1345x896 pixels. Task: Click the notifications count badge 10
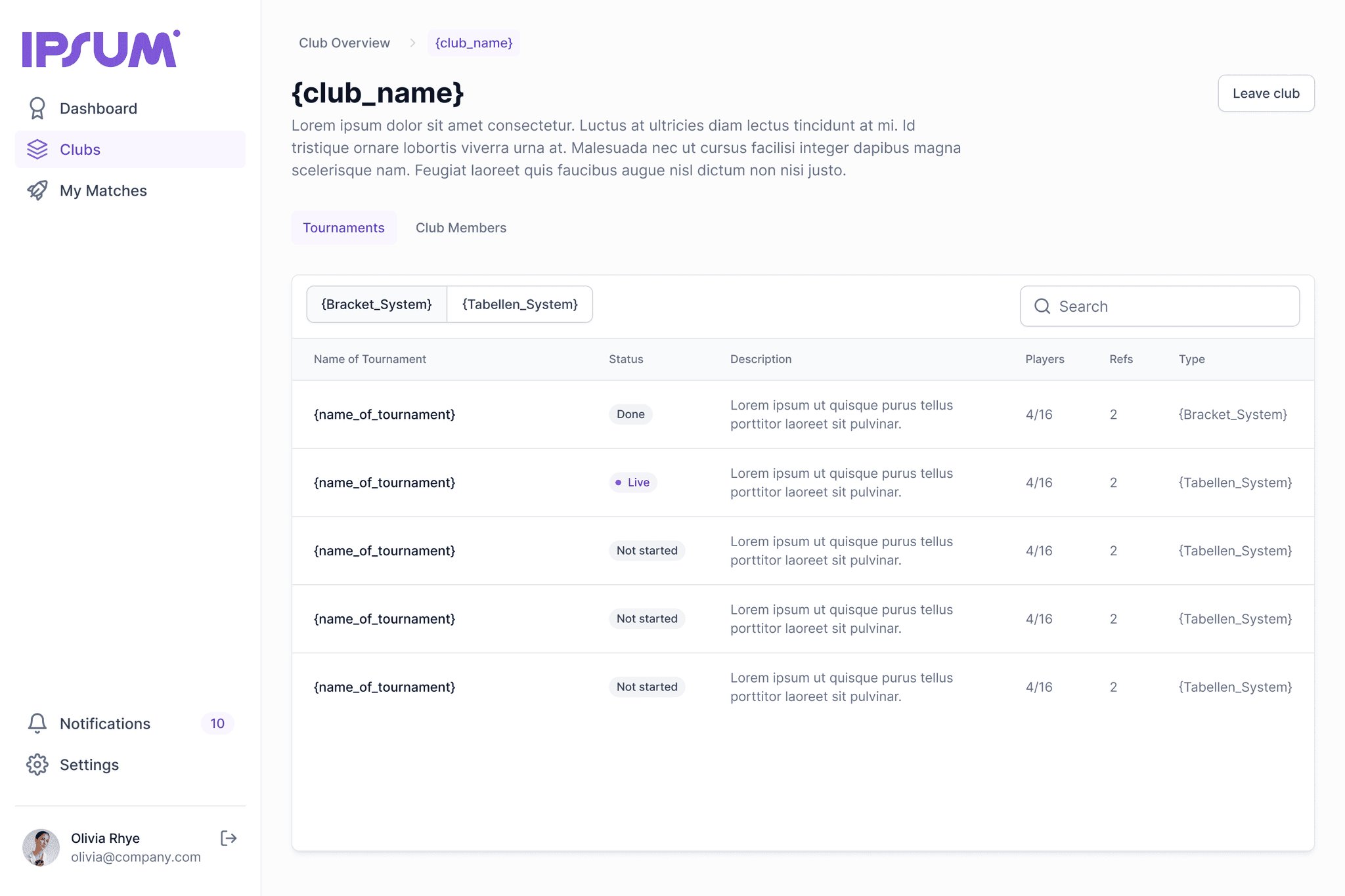pyautogui.click(x=217, y=723)
